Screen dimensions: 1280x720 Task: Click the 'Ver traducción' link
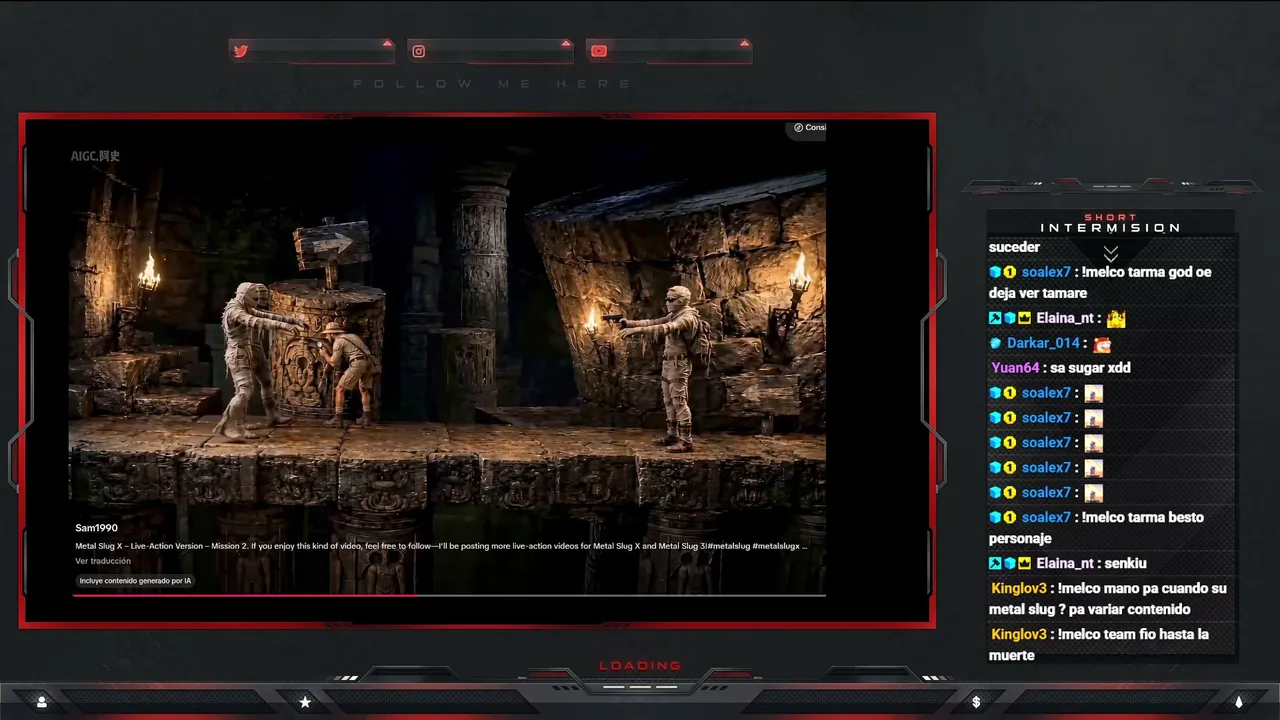(103, 561)
